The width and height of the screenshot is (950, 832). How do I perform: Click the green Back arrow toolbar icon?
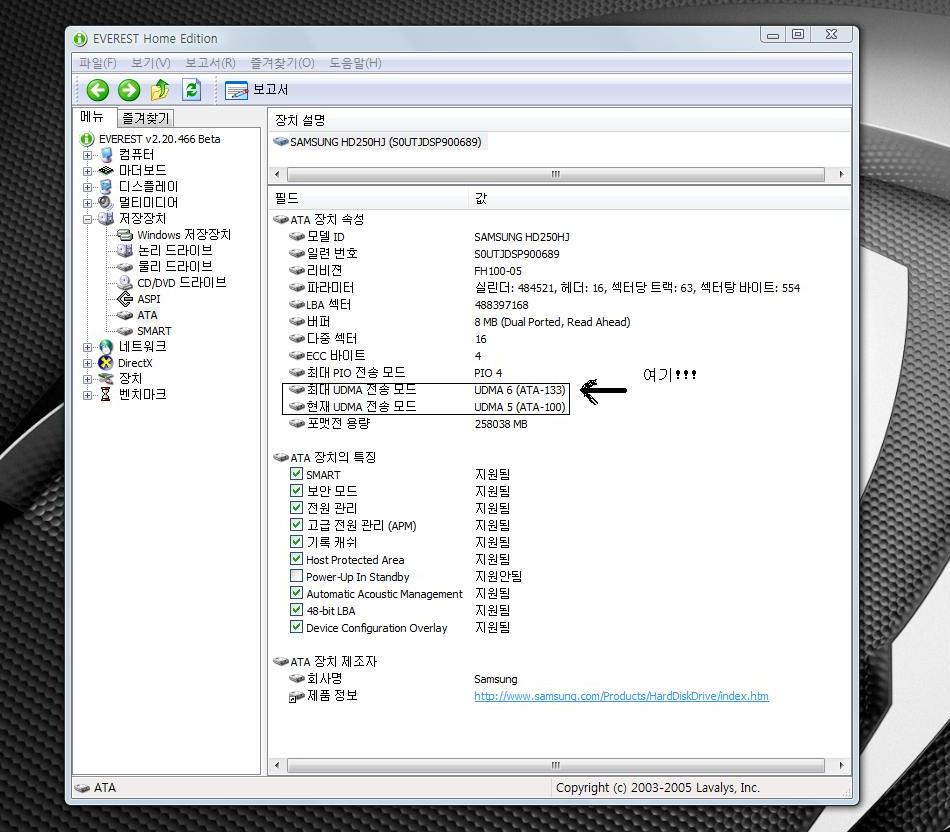click(98, 90)
